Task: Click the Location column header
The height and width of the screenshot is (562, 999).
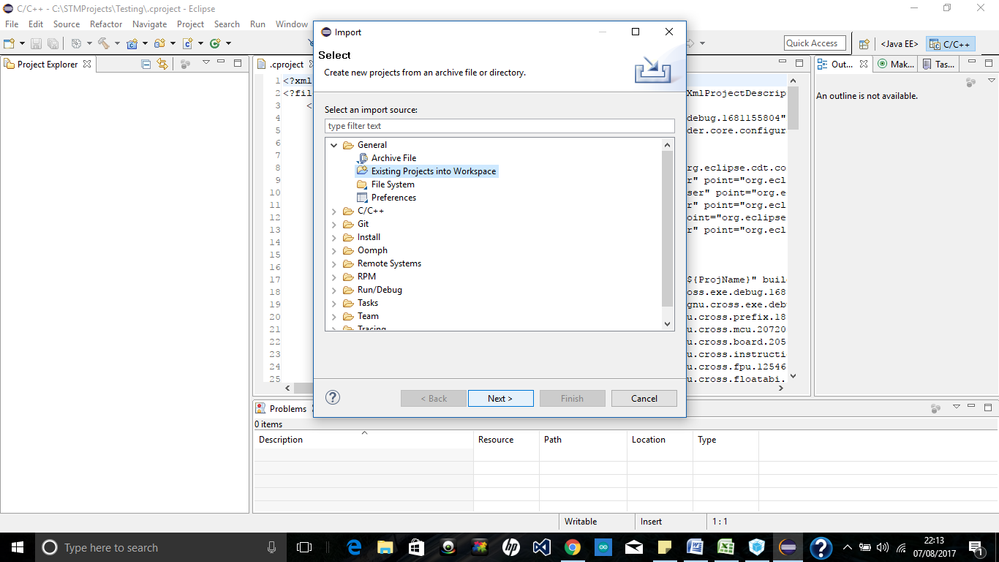Action: coord(659,440)
